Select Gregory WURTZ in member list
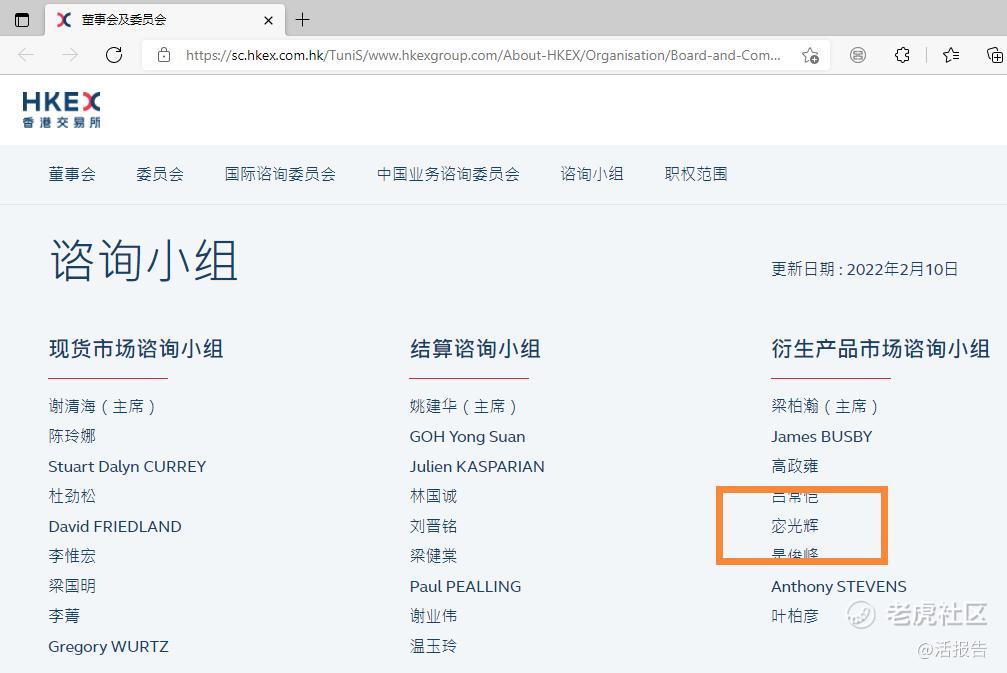The width and height of the screenshot is (1007, 673). tap(109, 646)
